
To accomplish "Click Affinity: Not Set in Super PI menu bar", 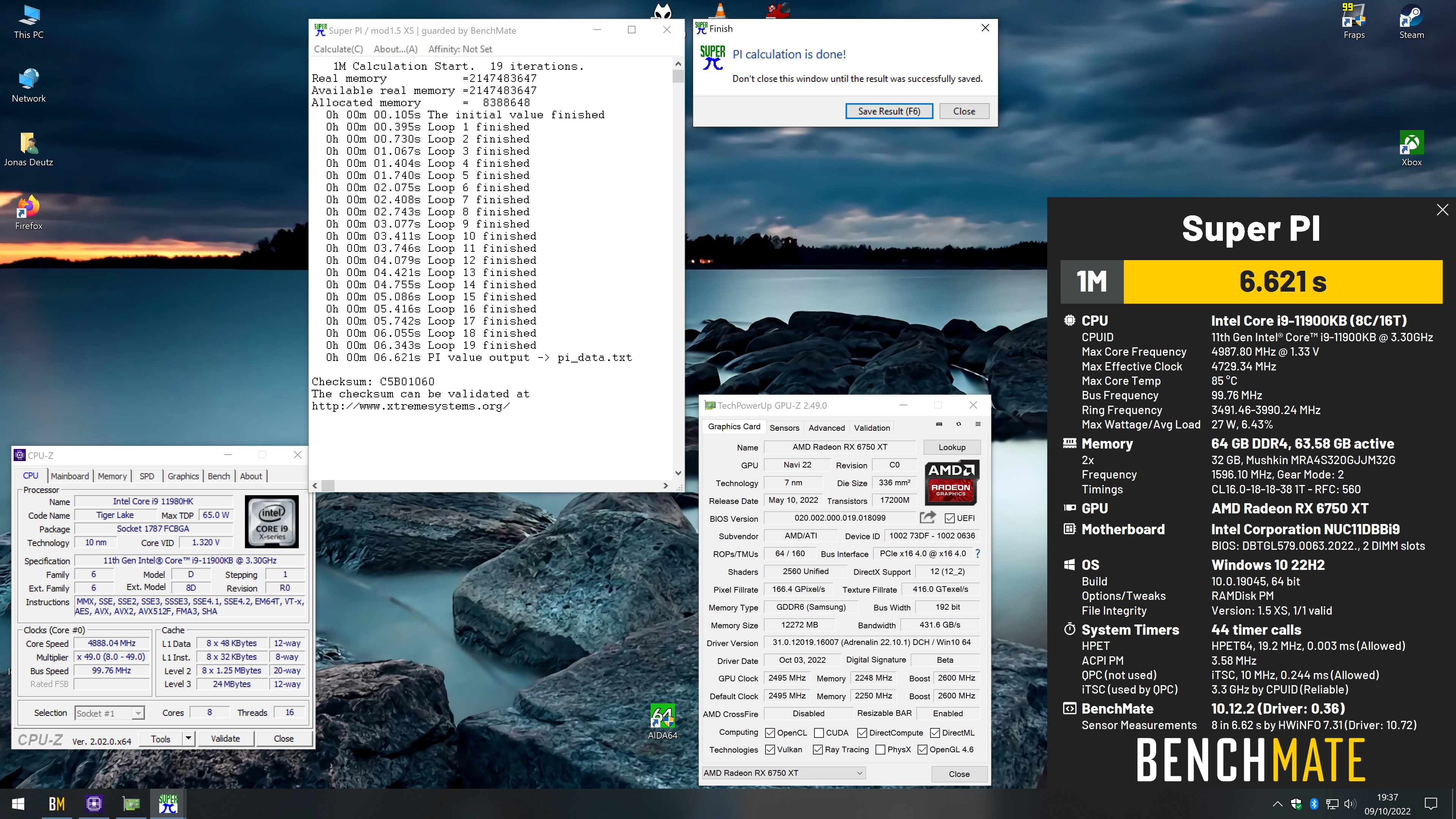I will pos(460,49).
